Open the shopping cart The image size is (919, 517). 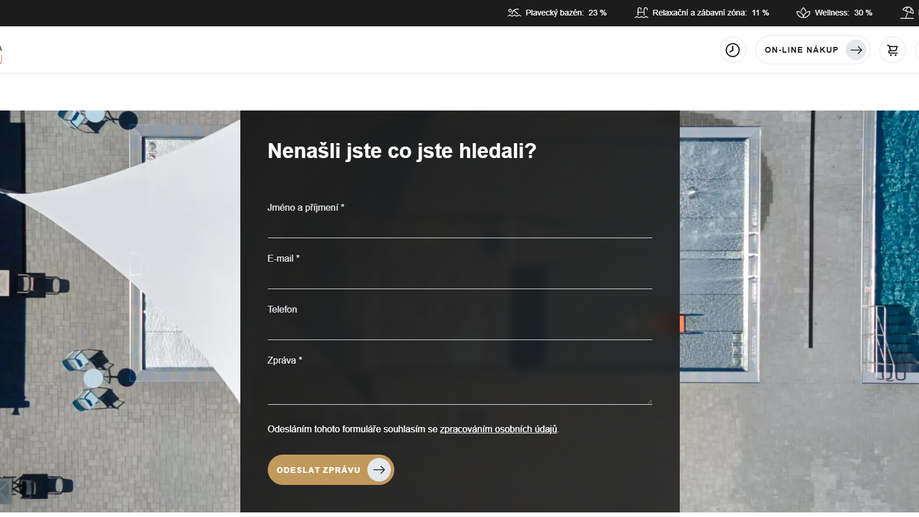pyautogui.click(x=892, y=50)
